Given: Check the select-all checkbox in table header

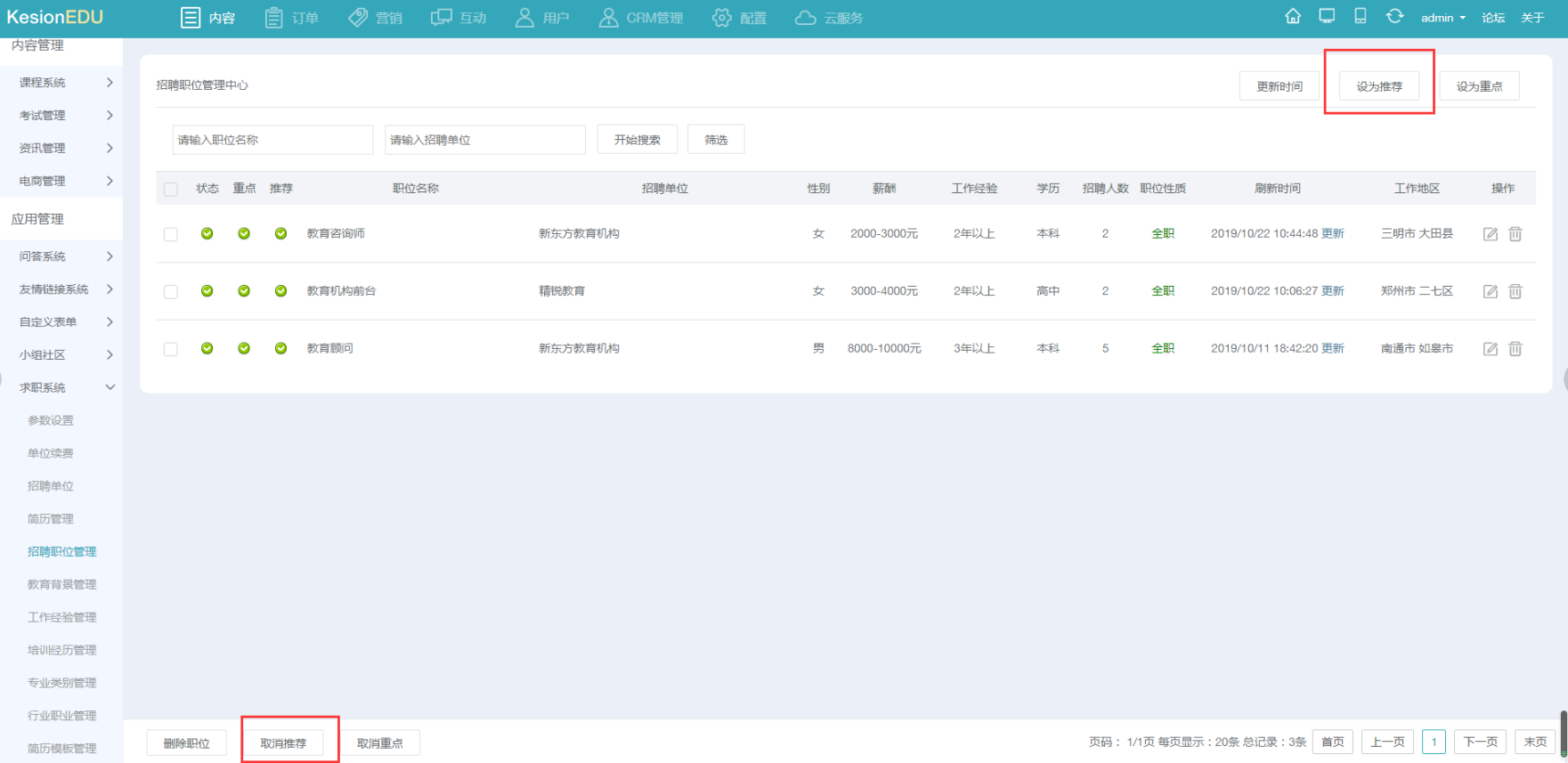Looking at the screenshot, I should [x=171, y=189].
